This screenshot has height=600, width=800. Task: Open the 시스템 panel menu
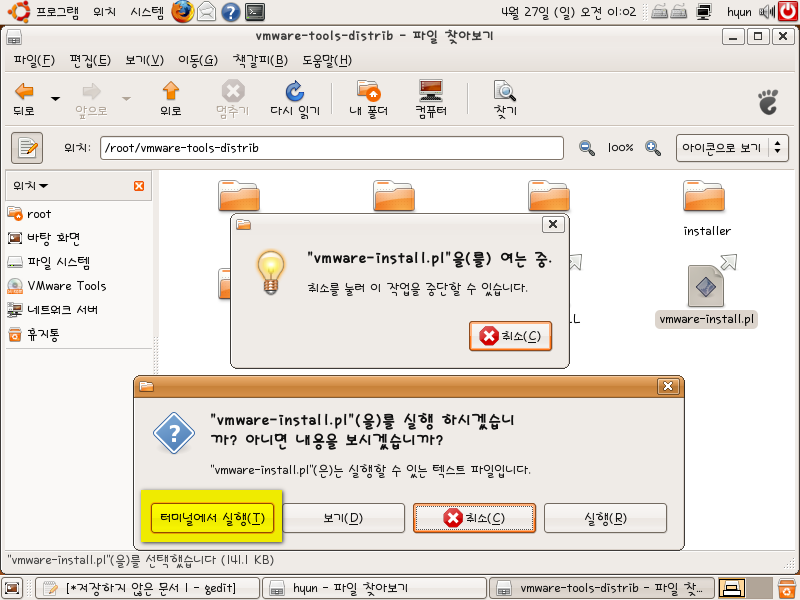pyautogui.click(x=147, y=12)
